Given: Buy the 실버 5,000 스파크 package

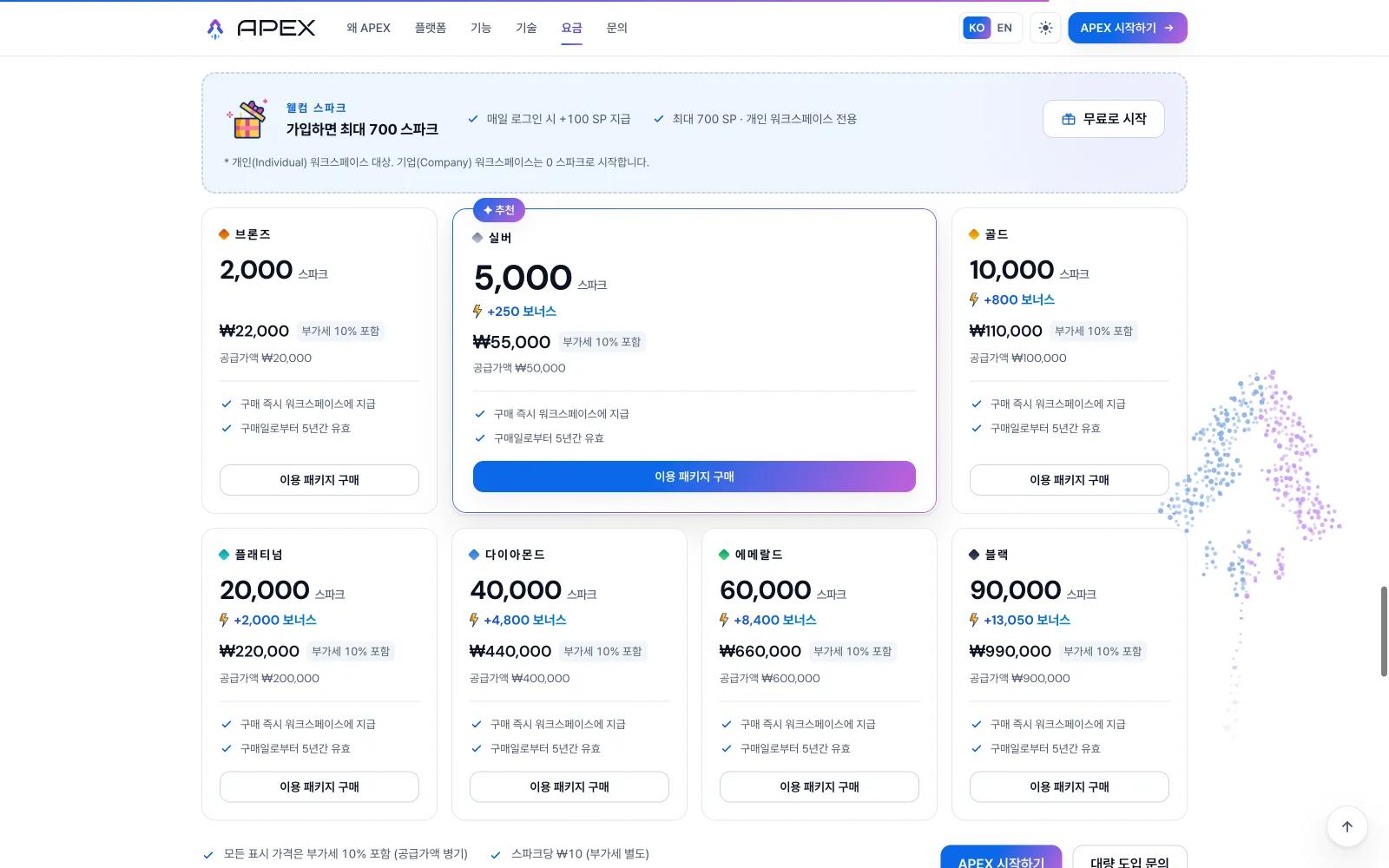Looking at the screenshot, I should coord(694,477).
